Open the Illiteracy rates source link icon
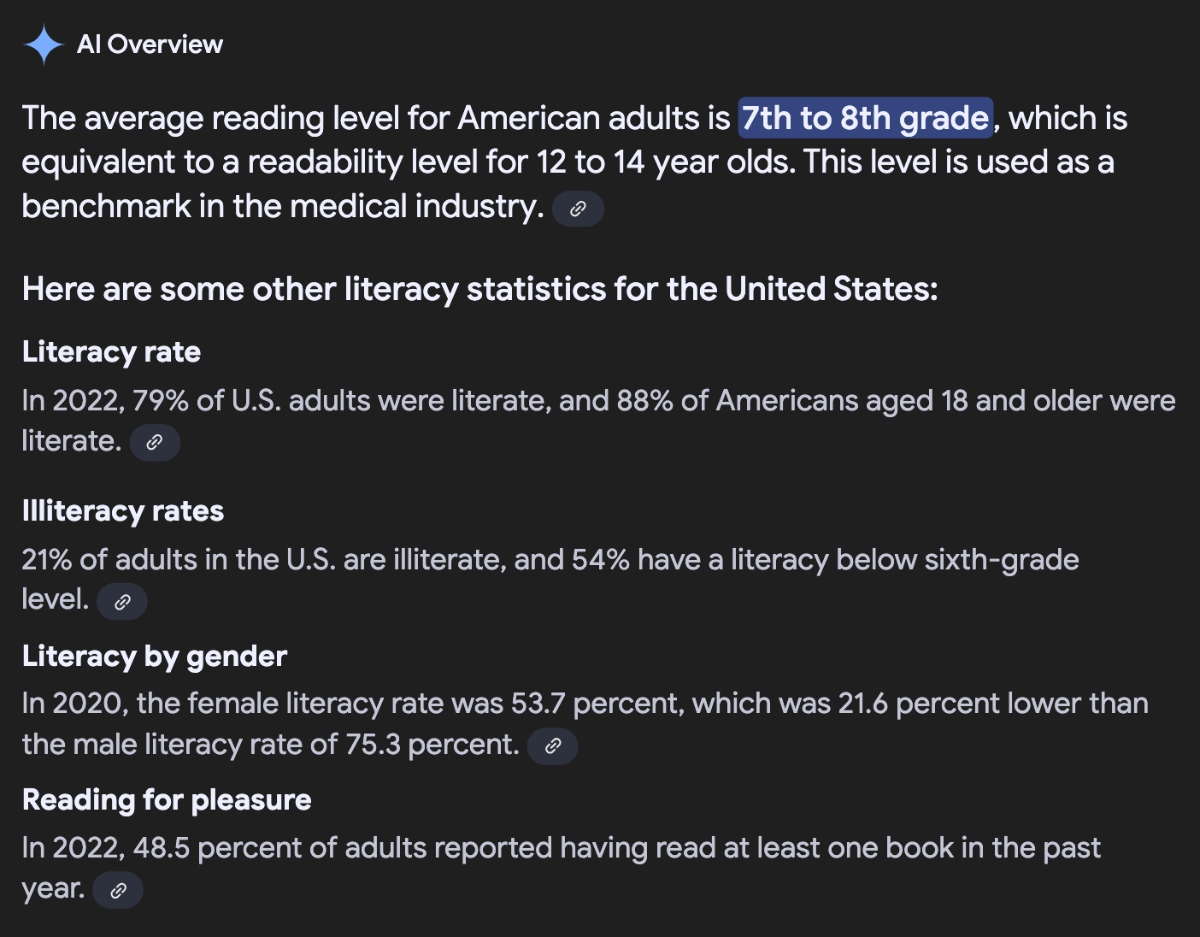Screen dimensions: 1200x937 pyautogui.click(x=122, y=601)
